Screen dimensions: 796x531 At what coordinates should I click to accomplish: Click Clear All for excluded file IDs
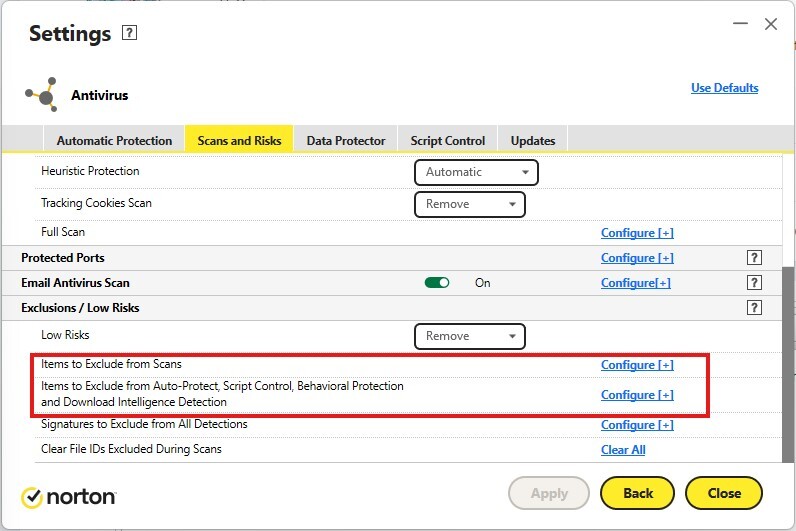[x=623, y=450]
